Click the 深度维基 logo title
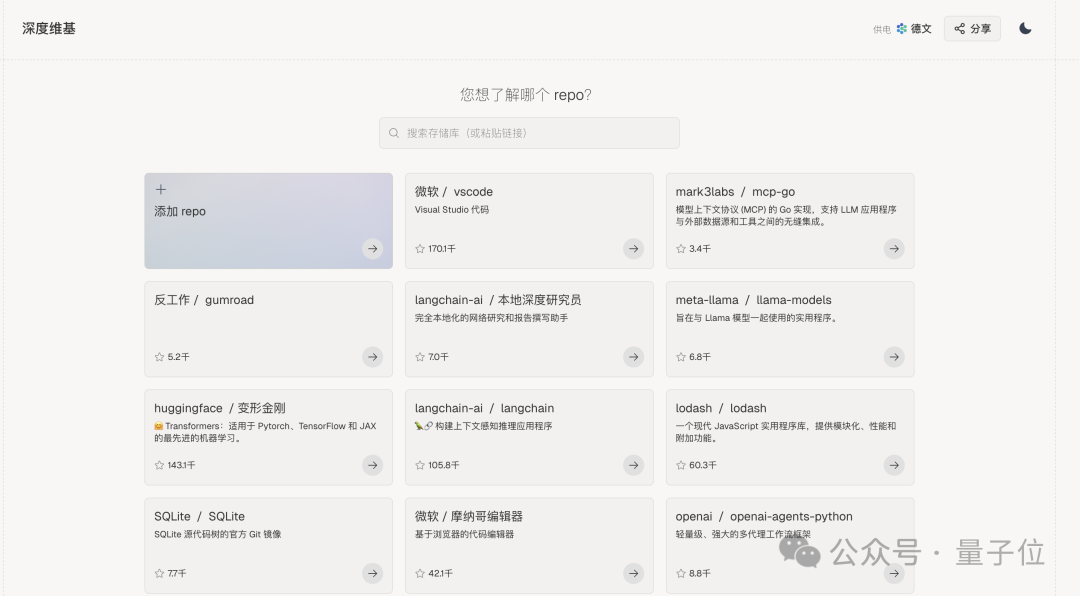 click(x=49, y=28)
